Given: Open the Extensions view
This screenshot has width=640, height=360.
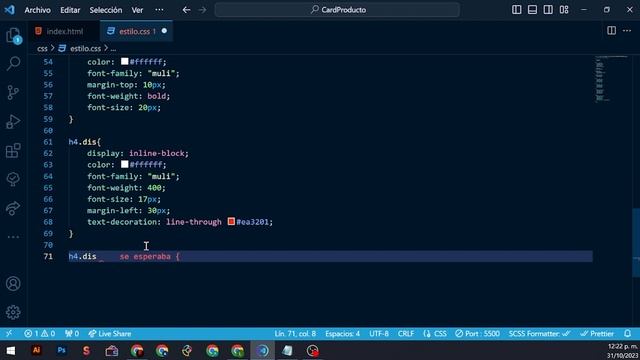Looking at the screenshot, I should click(x=13, y=150).
